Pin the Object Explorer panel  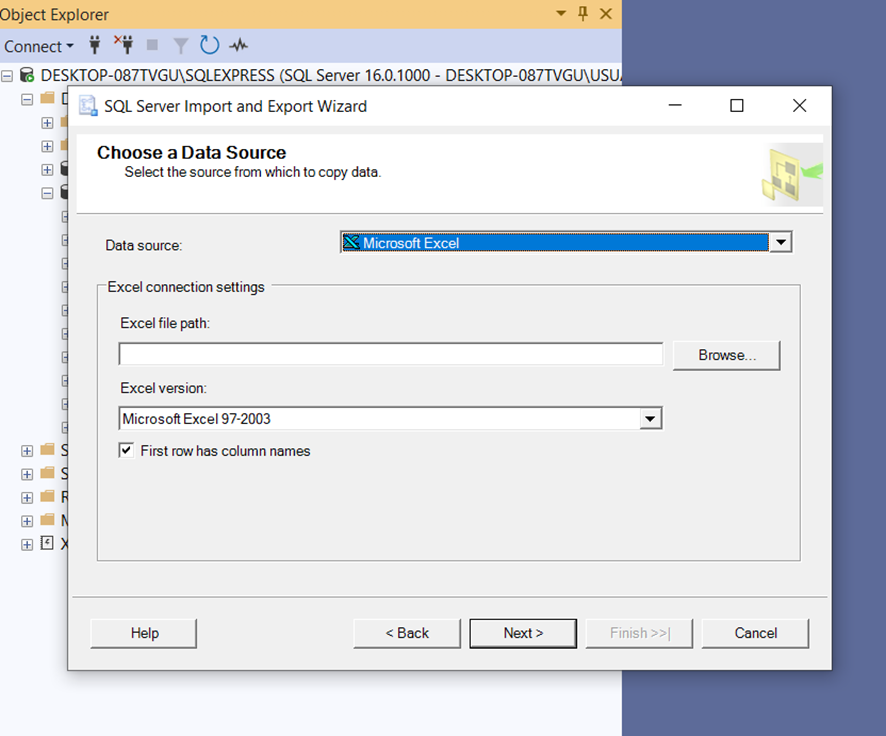(x=583, y=13)
